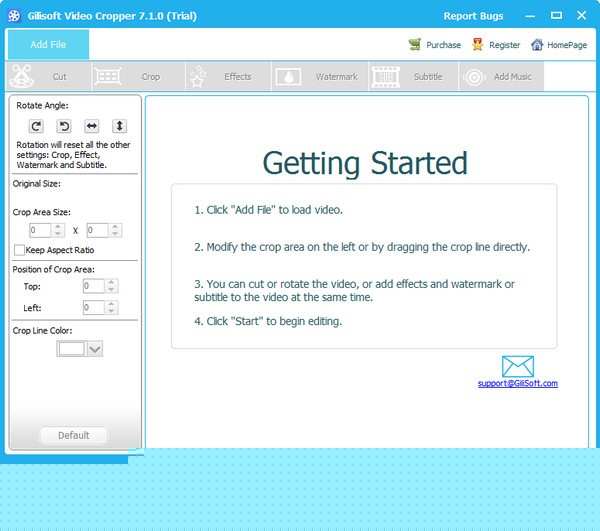Image resolution: width=600 pixels, height=531 pixels.
Task: Click the Subtitle film strip icon
Action: tap(385, 77)
